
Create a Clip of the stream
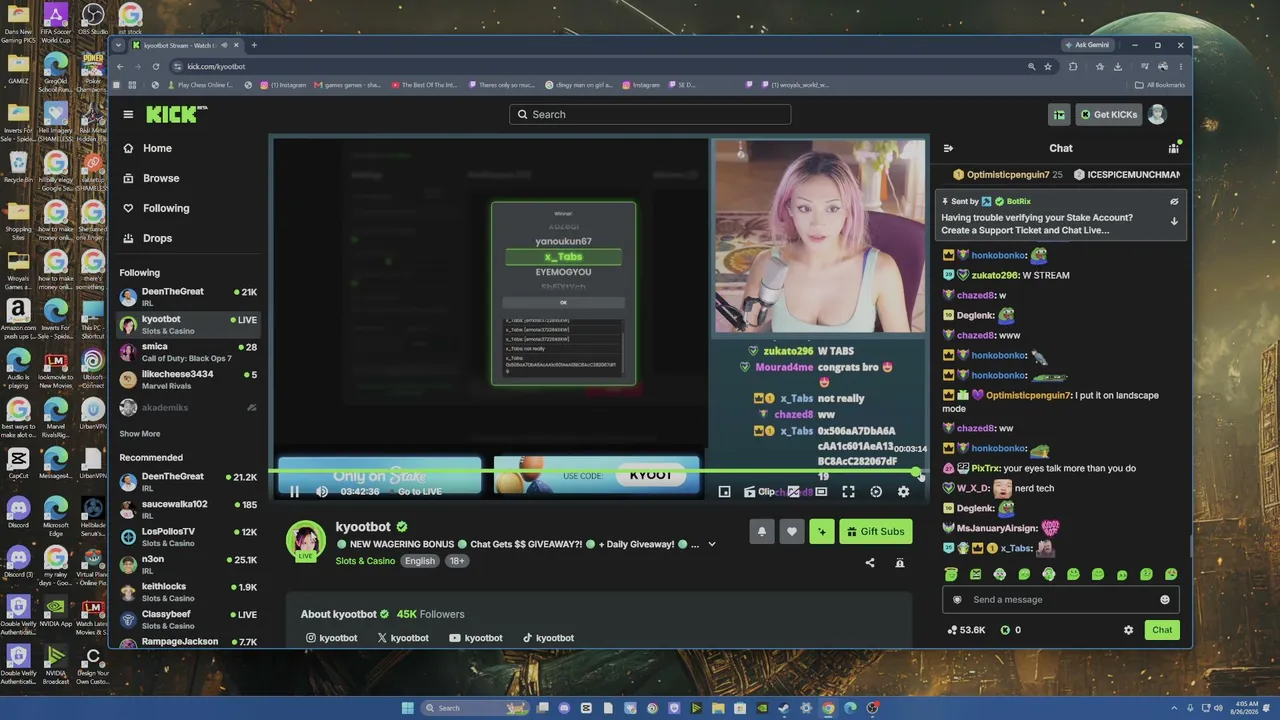761,491
